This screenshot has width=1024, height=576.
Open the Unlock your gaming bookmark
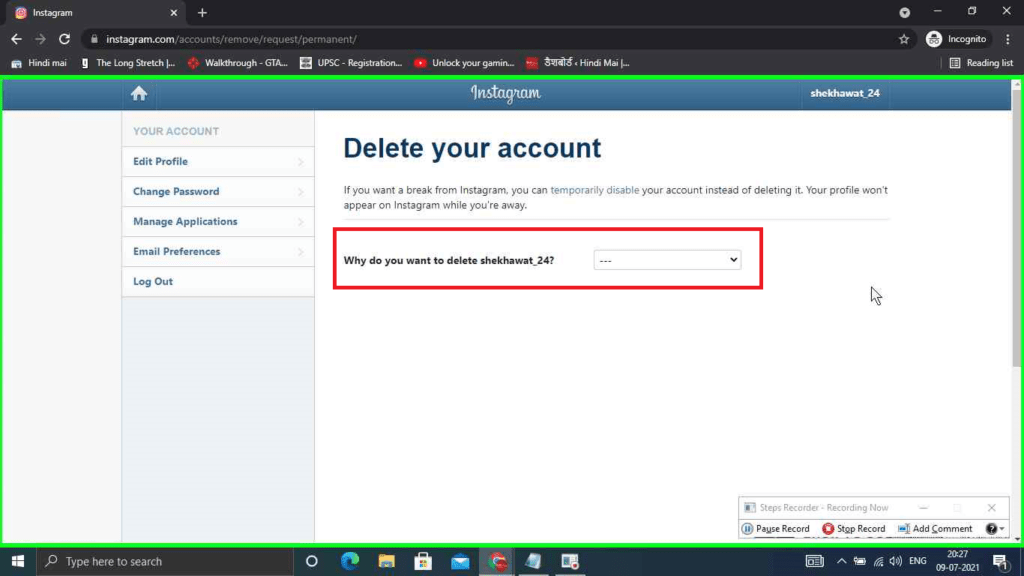point(464,63)
